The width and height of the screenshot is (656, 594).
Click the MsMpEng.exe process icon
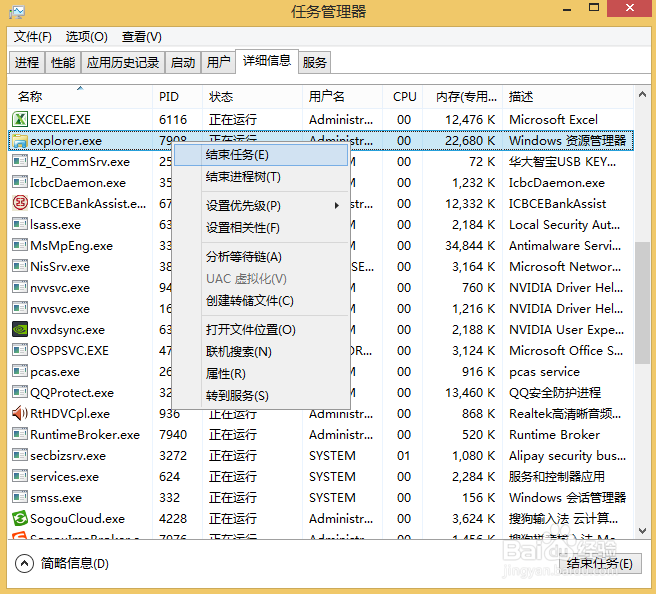(x=20, y=245)
